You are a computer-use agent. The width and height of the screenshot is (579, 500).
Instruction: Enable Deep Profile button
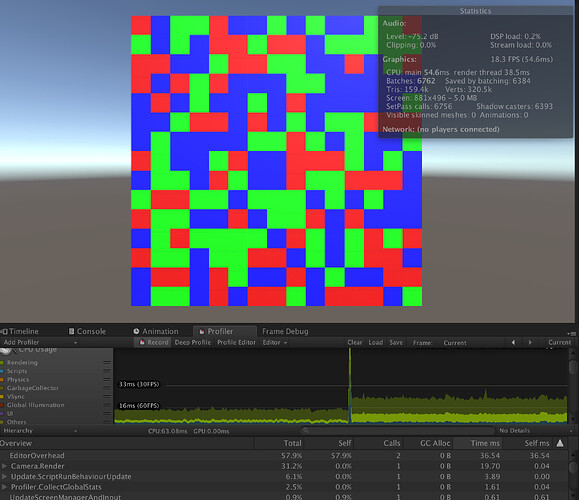(x=193, y=342)
